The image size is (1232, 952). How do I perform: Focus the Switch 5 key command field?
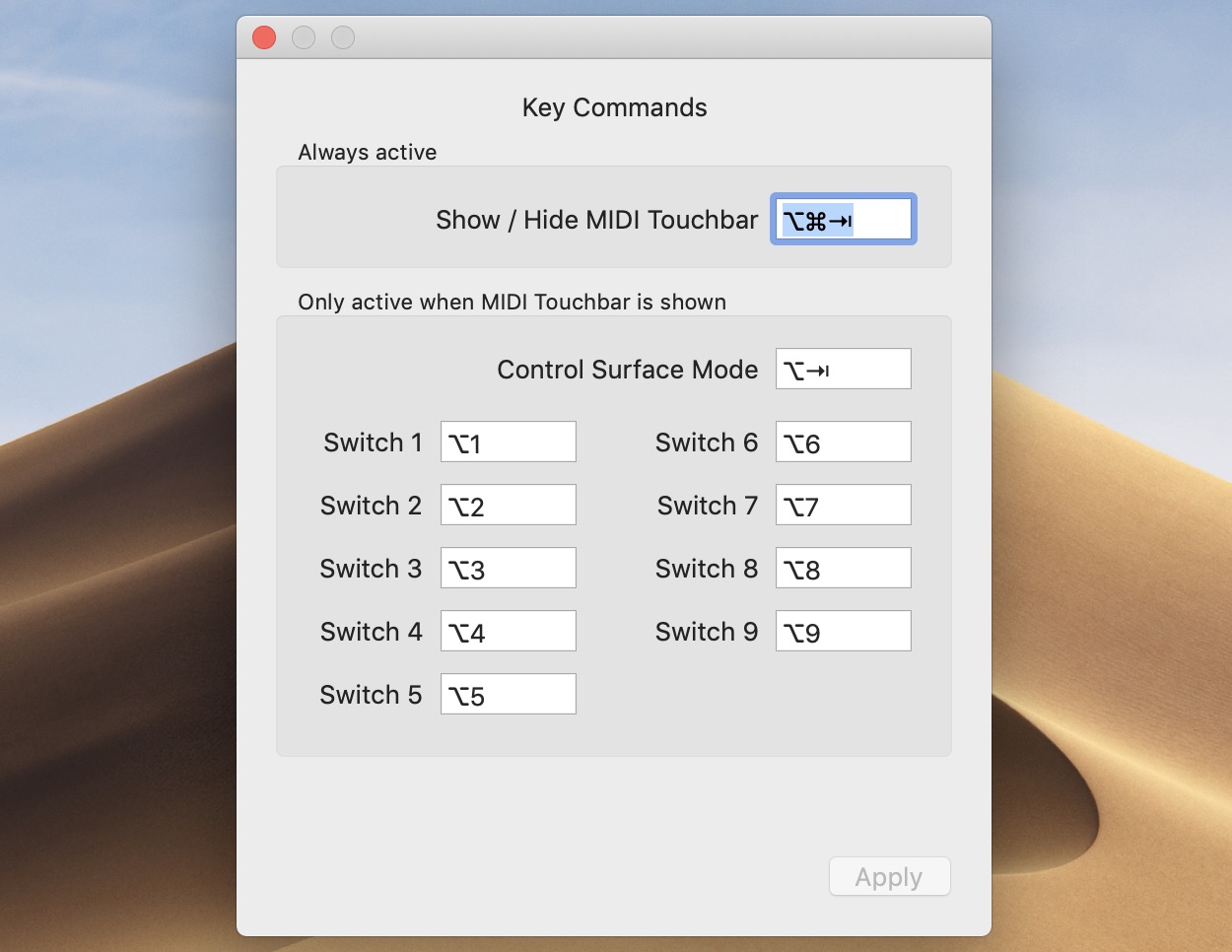tap(508, 694)
